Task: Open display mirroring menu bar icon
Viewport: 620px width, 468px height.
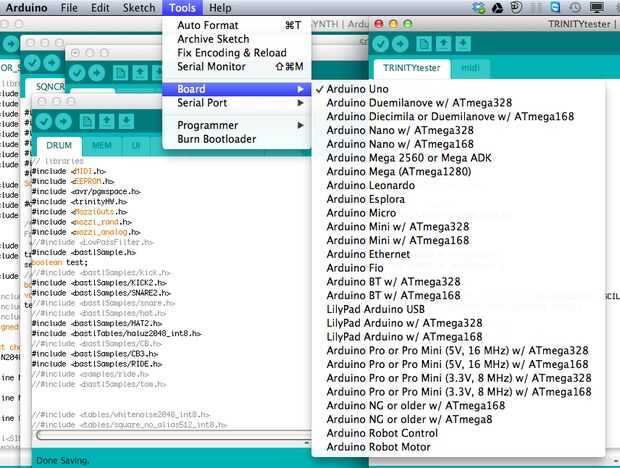Action: (x=597, y=8)
